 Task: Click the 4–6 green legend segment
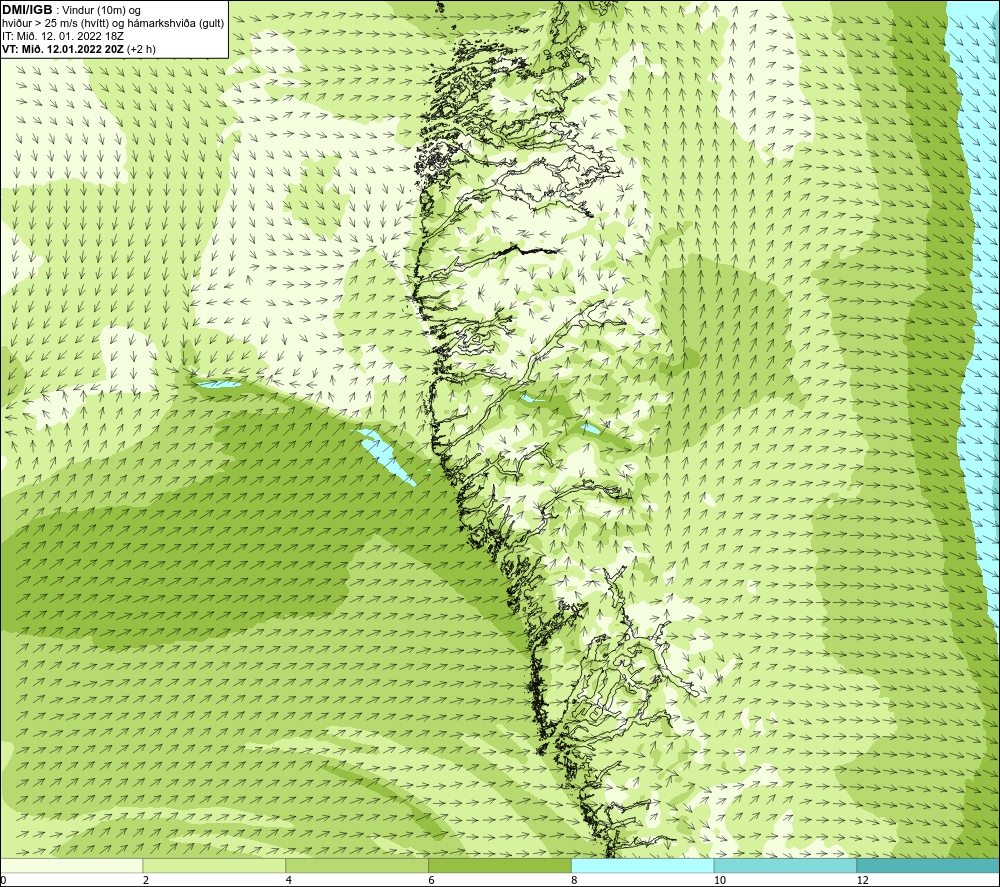point(357,865)
